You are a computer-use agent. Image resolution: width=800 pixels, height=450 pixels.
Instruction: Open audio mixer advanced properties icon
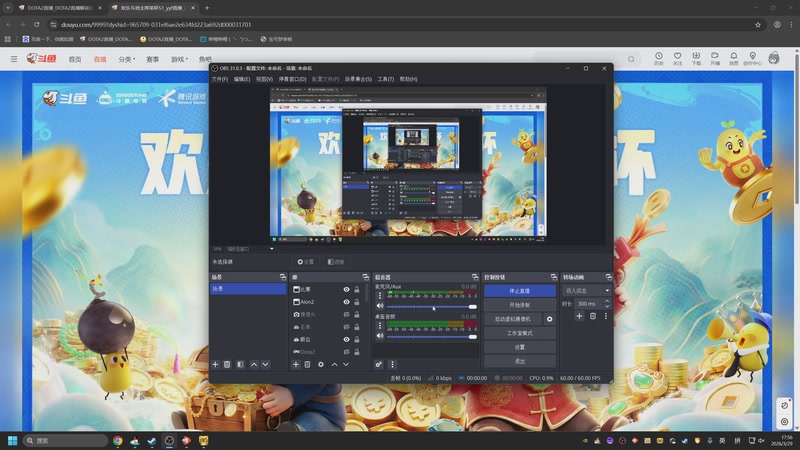(x=379, y=365)
